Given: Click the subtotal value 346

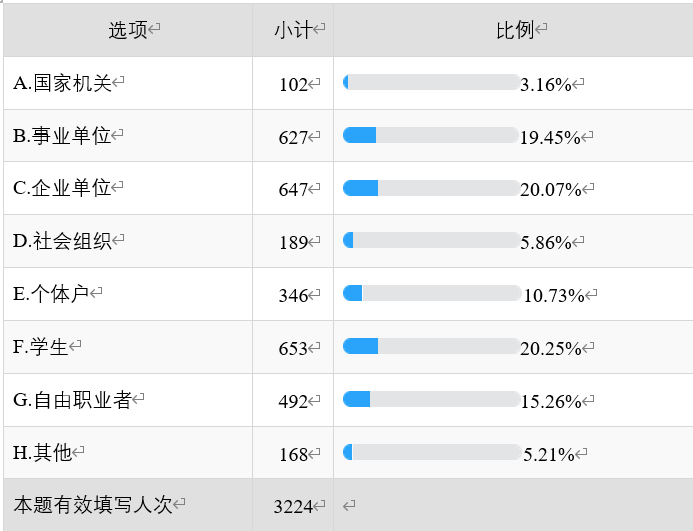Looking at the screenshot, I should point(293,295).
